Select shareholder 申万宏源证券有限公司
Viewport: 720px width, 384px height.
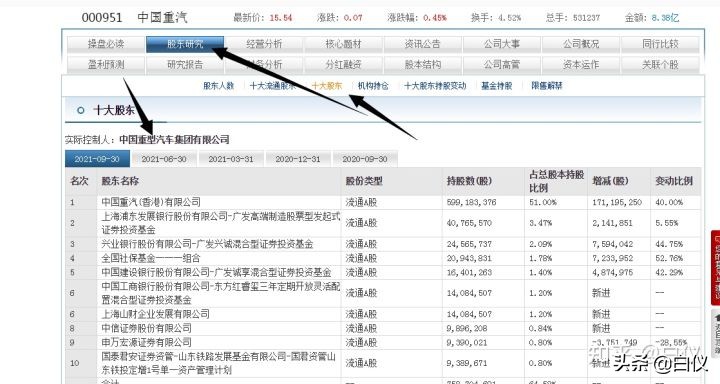pos(146,343)
